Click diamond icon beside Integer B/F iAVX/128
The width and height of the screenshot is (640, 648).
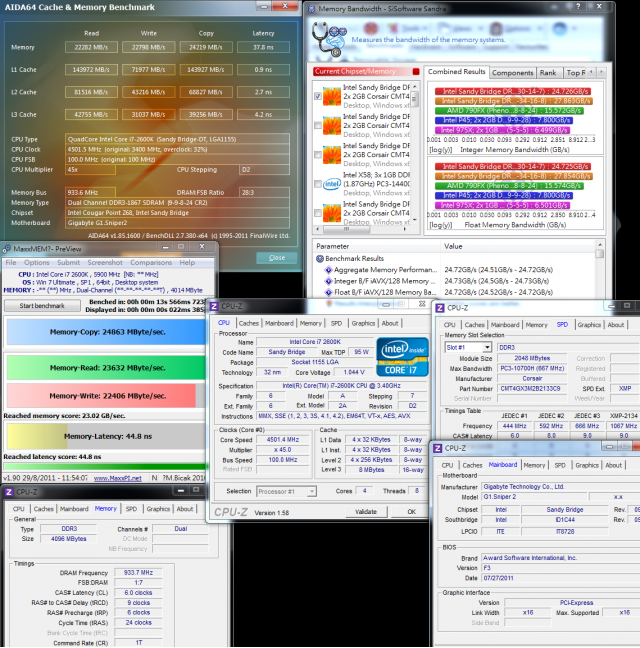(328, 281)
